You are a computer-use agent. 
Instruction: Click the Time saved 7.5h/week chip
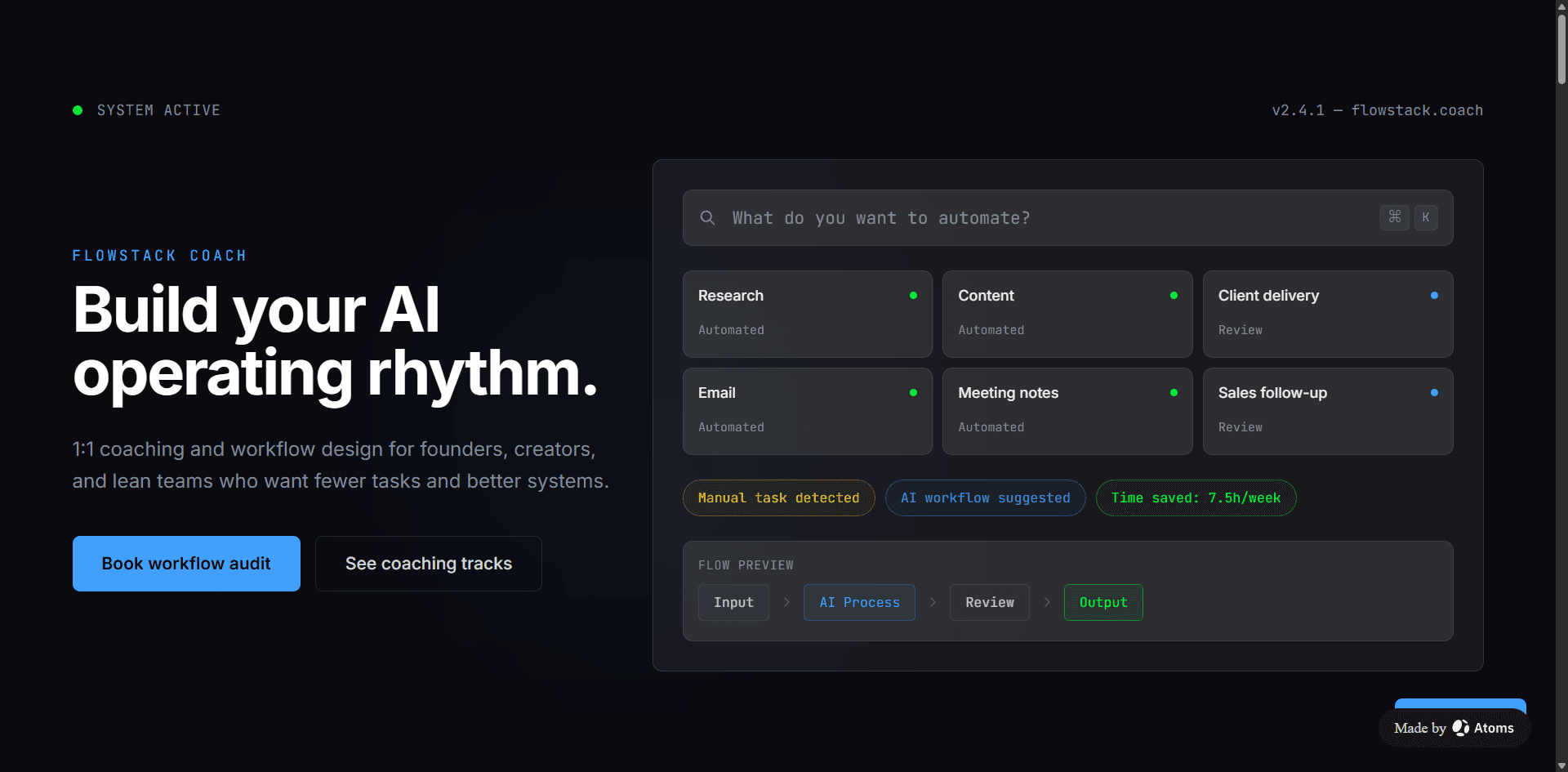coord(1196,498)
